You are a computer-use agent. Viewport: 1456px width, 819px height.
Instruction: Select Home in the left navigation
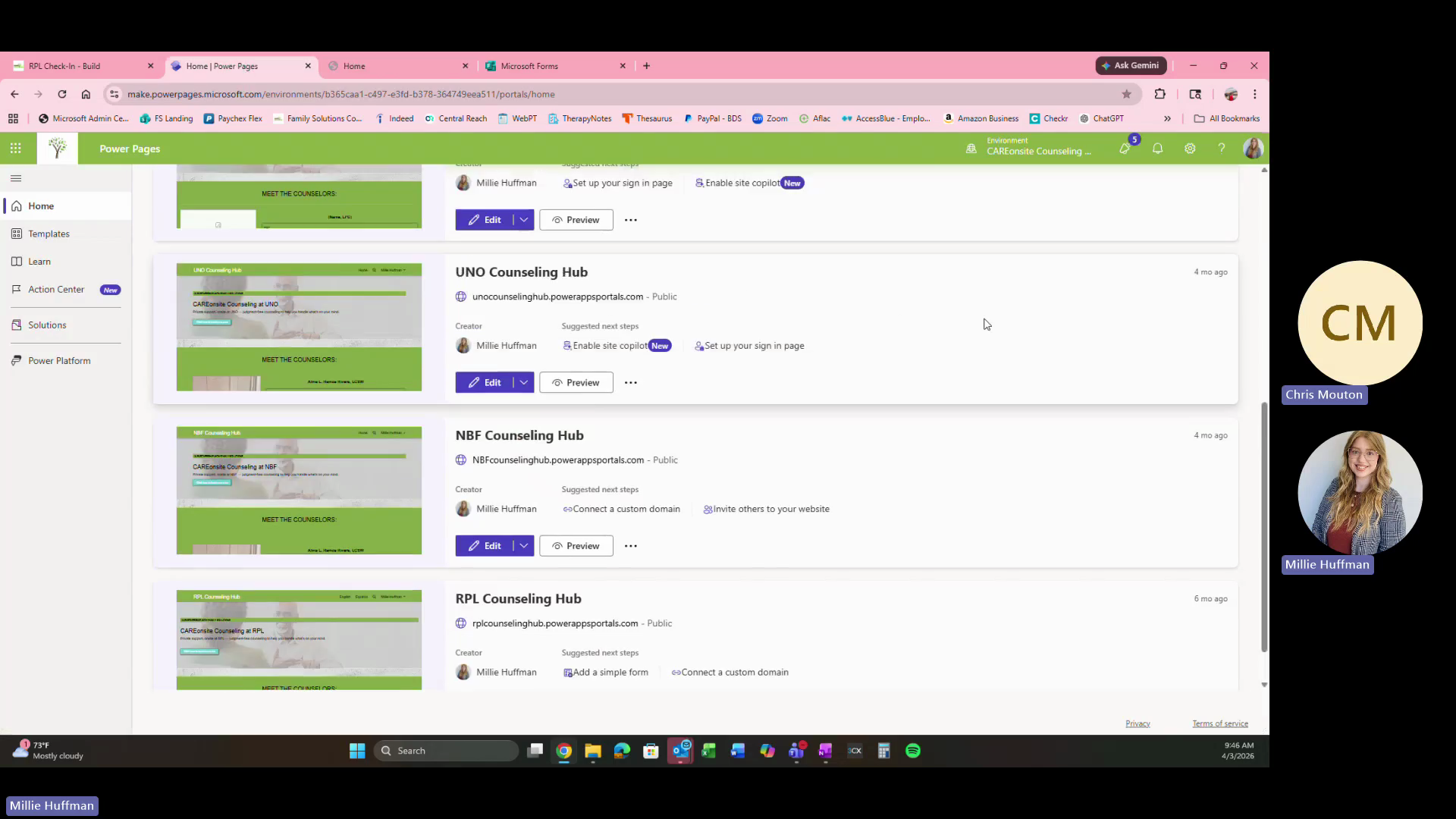click(x=67, y=206)
